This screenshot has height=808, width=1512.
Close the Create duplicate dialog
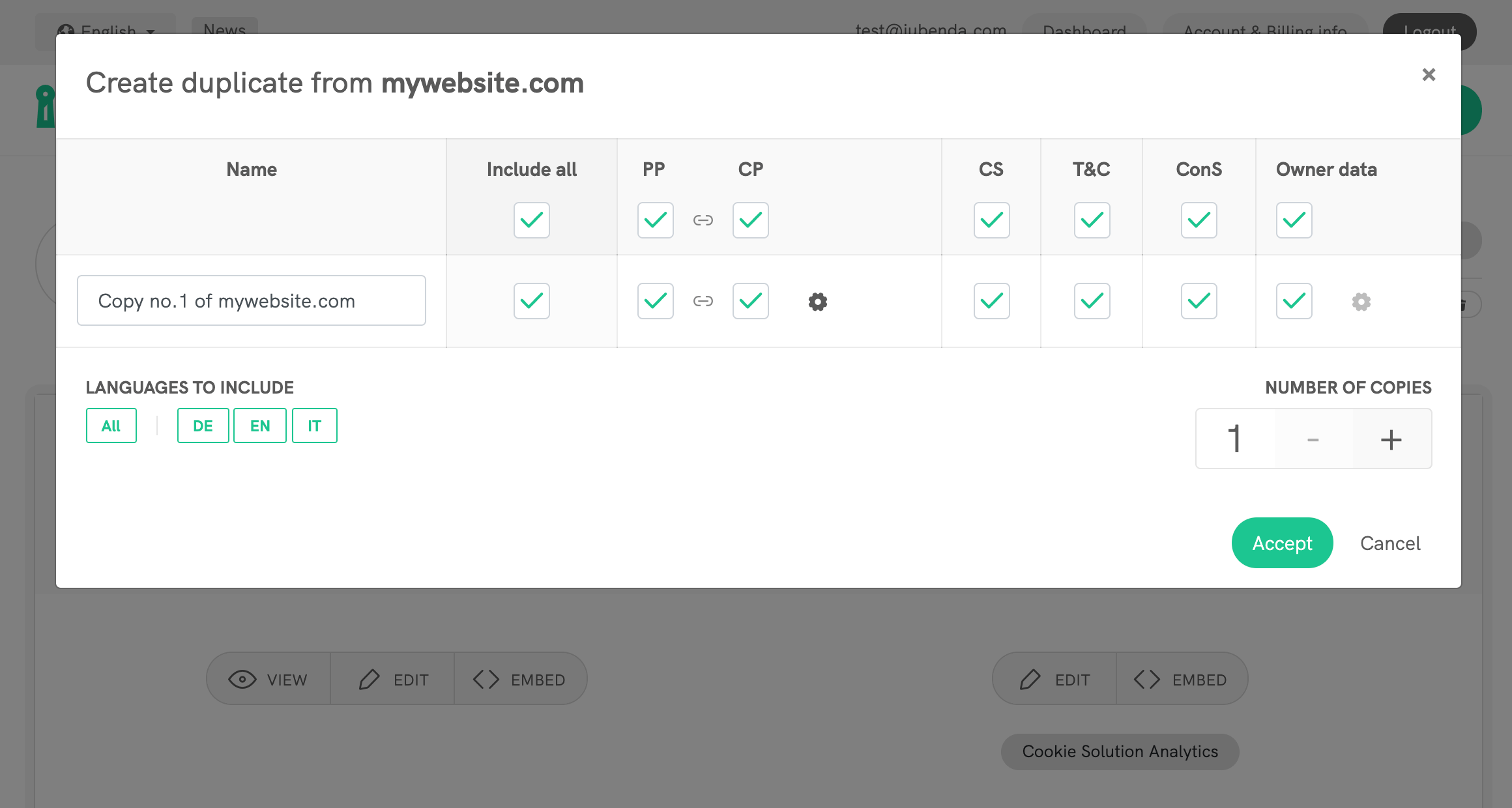[x=1429, y=75]
